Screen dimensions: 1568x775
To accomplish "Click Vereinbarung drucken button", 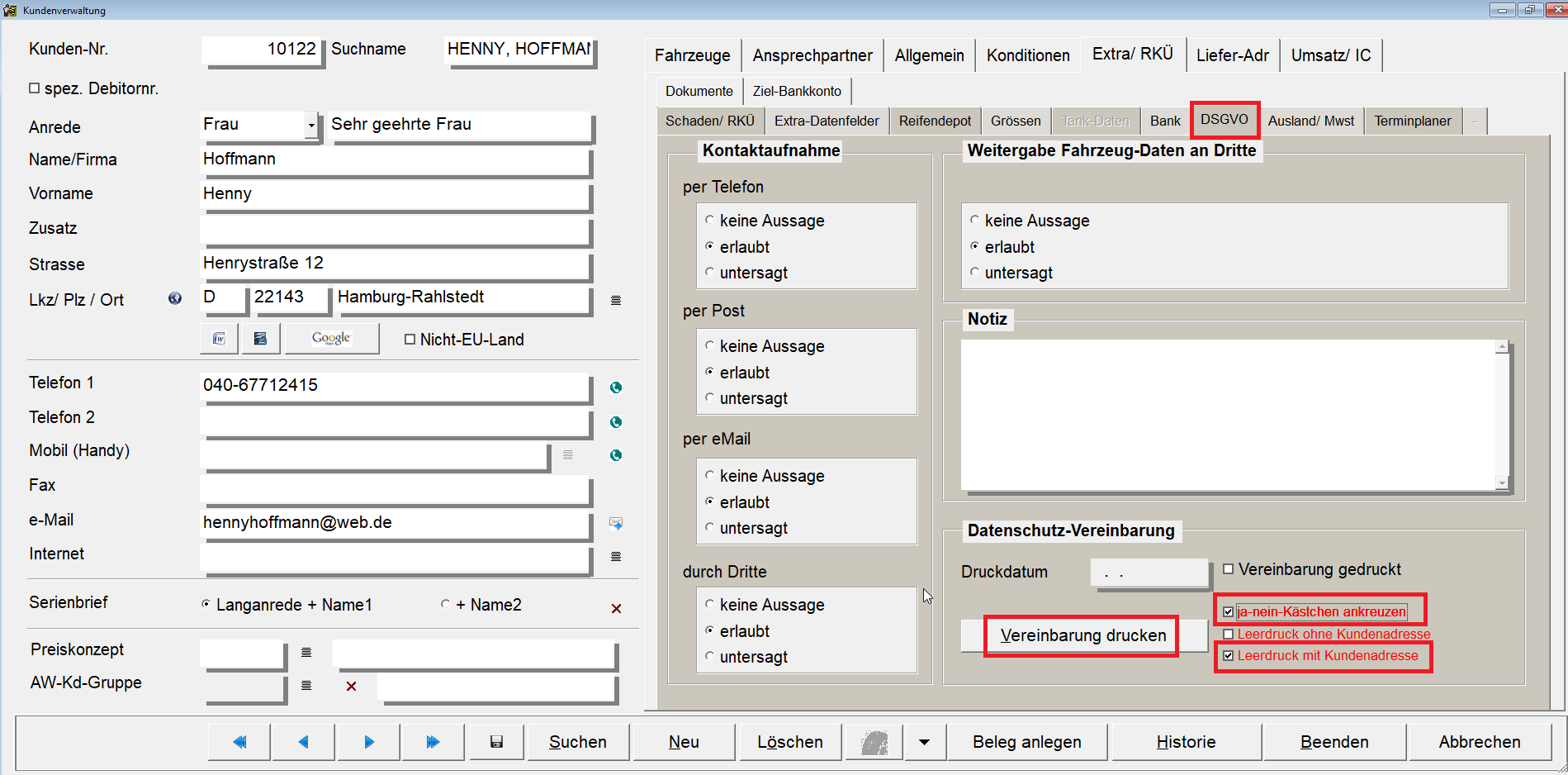I will pyautogui.click(x=1082, y=635).
